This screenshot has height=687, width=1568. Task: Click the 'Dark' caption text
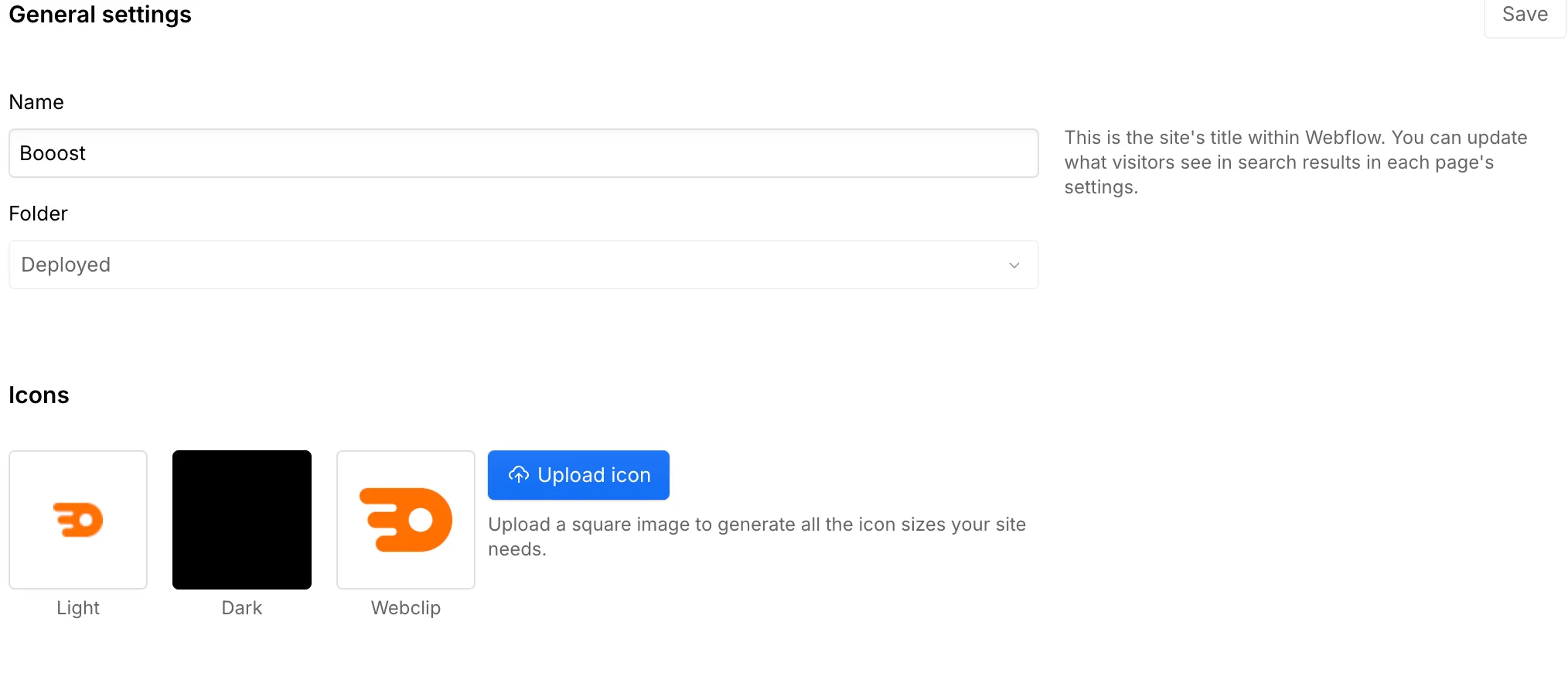[x=242, y=608]
